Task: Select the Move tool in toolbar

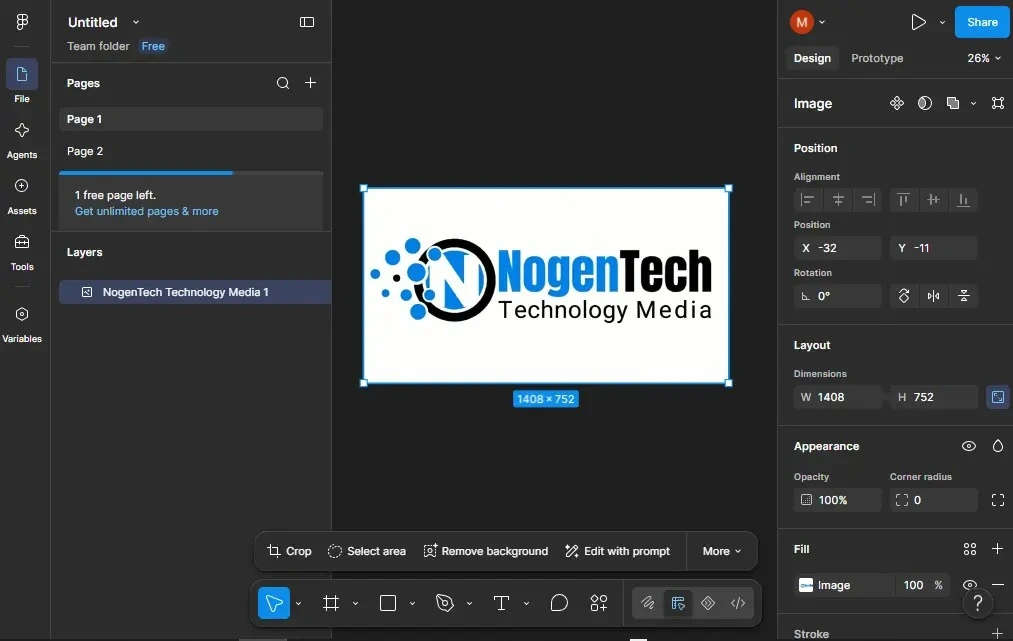Action: (274, 603)
